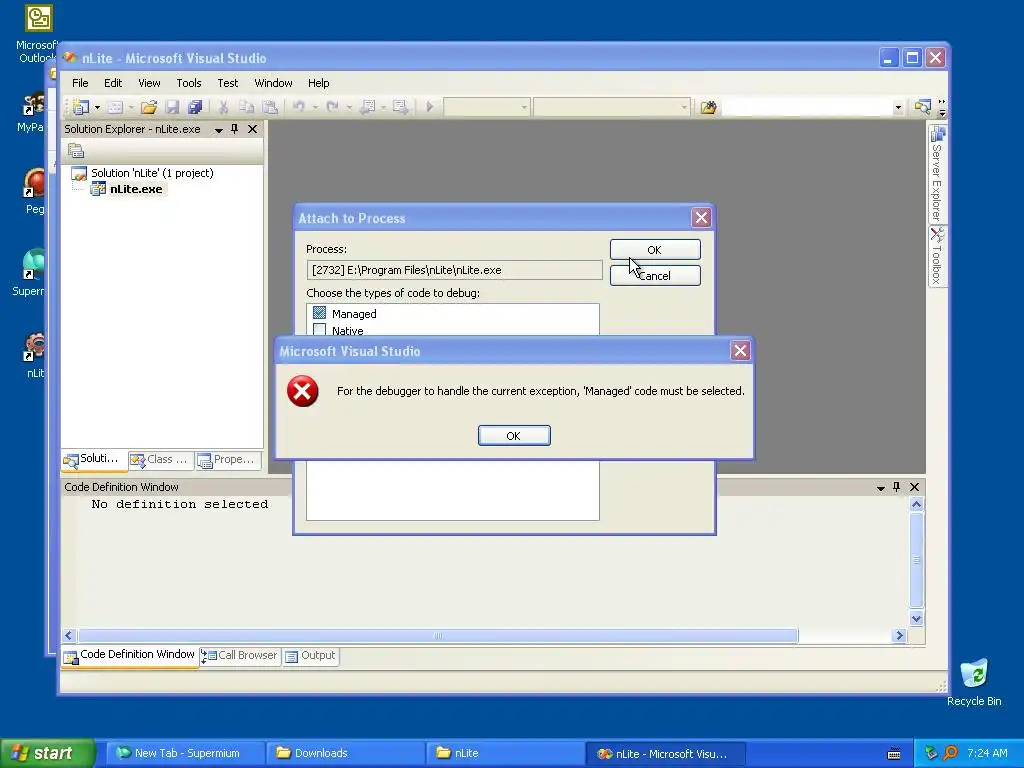Viewport: 1024px width, 768px height.
Task: Click the Navigate Forward icon
Action: tap(400, 106)
